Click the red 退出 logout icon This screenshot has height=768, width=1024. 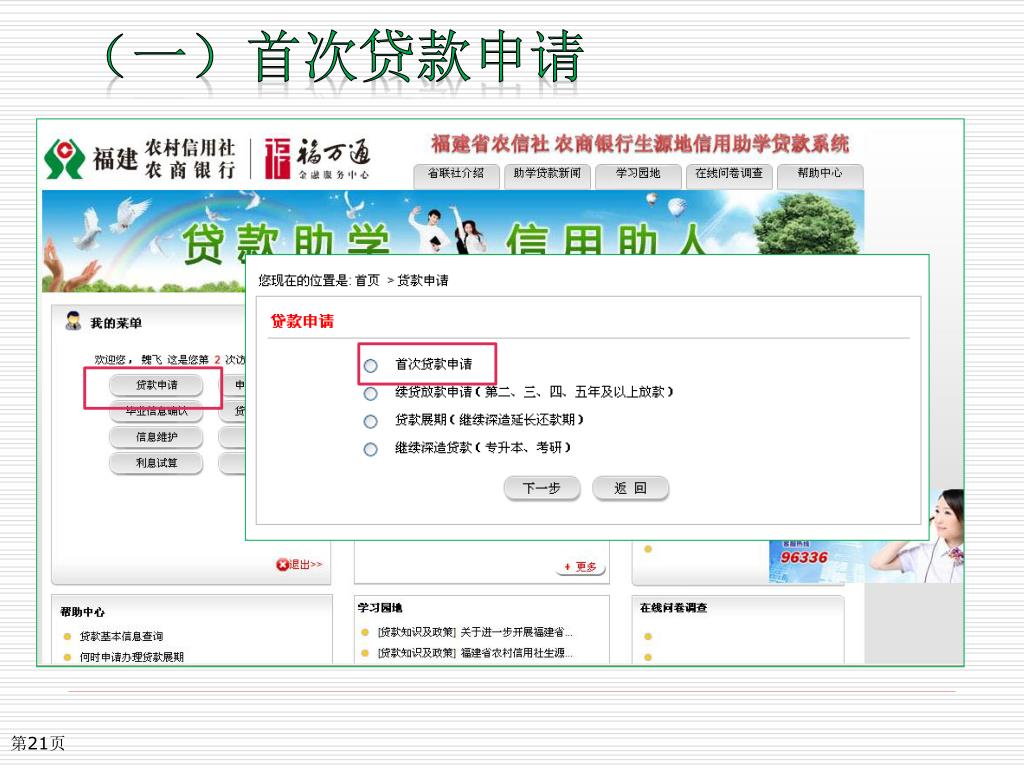[x=282, y=564]
